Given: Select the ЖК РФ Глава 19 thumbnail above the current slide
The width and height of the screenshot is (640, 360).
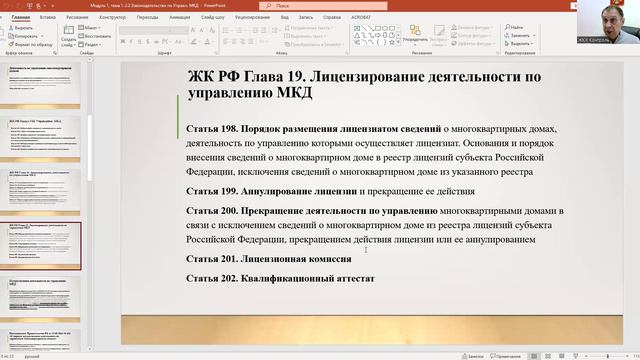Looking at the screenshot, I should point(40,192).
